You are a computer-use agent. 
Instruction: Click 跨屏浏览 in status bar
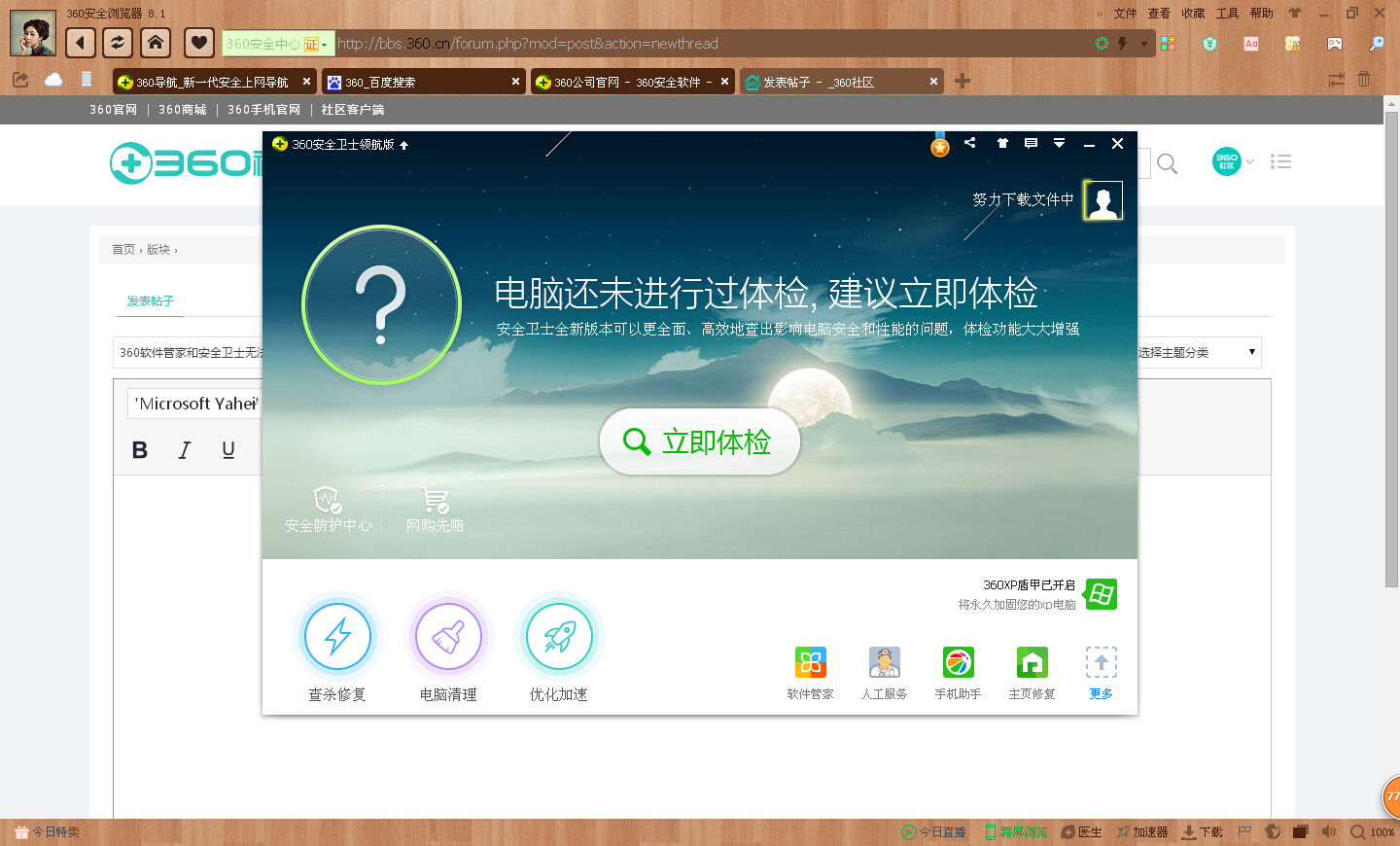[1016, 832]
